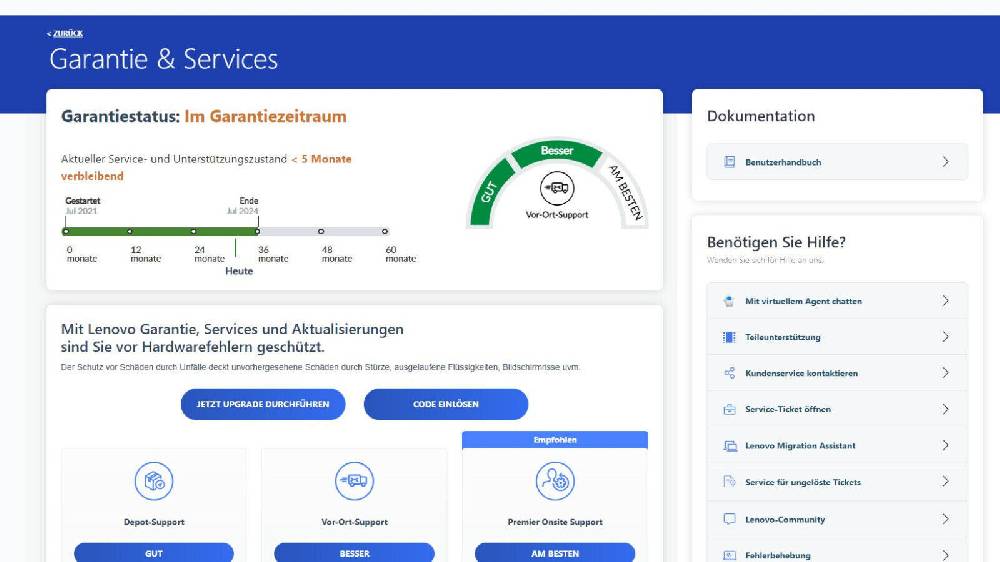Image resolution: width=1000 pixels, height=562 pixels.
Task: Click the Service-Ticket öffnen icon
Action: tap(730, 410)
